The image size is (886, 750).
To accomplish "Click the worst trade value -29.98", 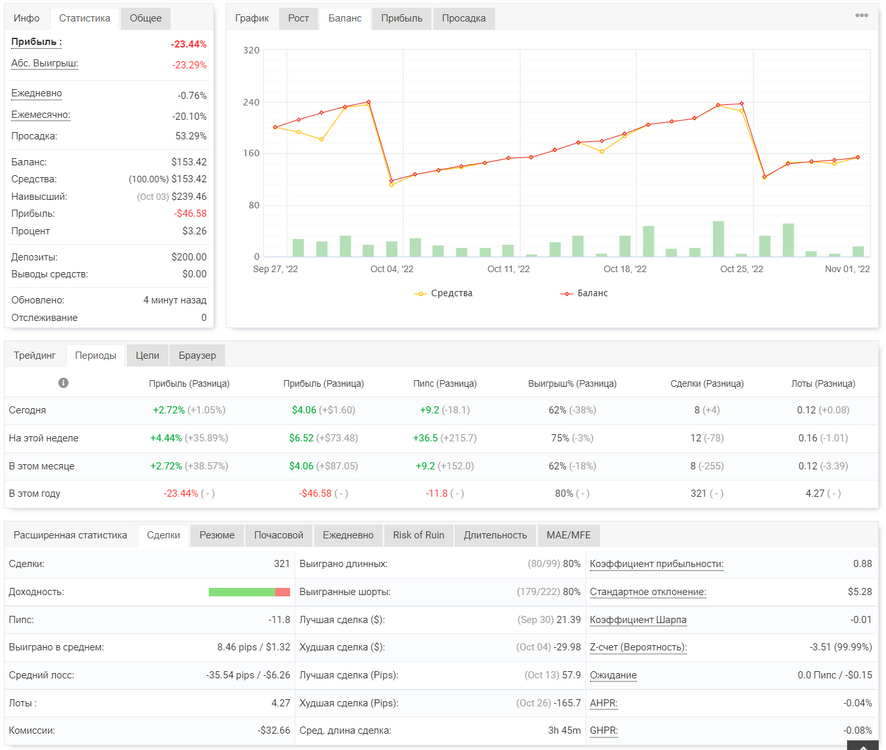I will coord(567,647).
